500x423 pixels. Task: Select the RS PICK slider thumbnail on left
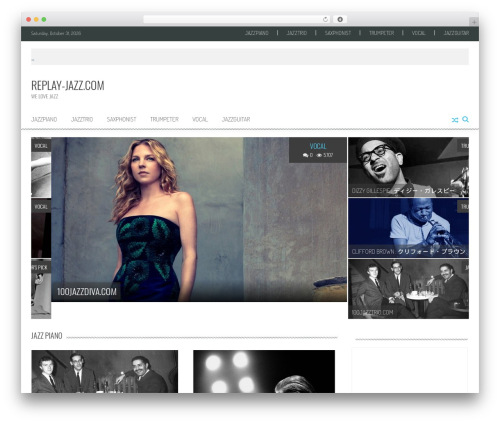41,289
